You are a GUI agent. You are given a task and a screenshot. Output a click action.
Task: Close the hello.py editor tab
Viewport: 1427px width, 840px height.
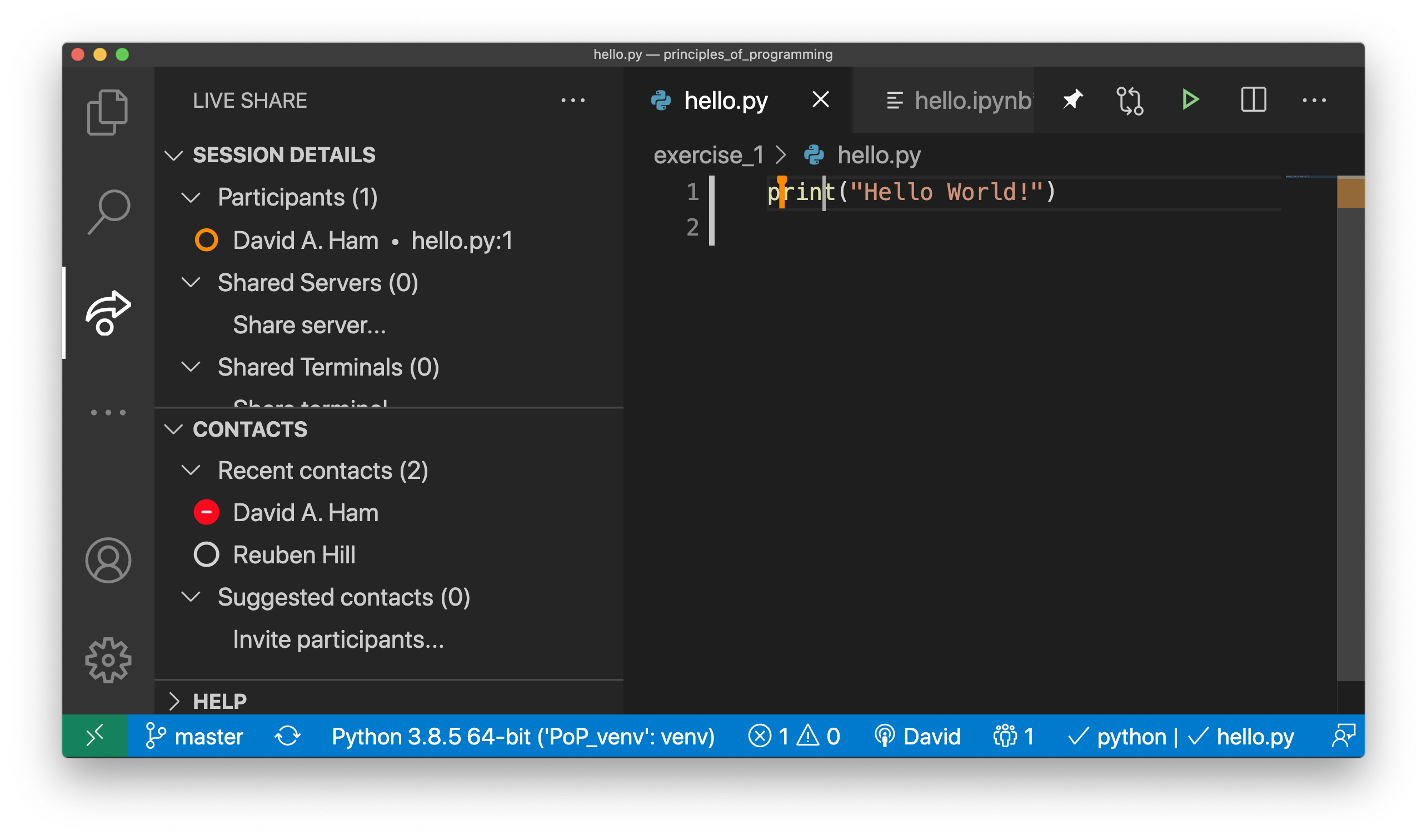[x=820, y=100]
